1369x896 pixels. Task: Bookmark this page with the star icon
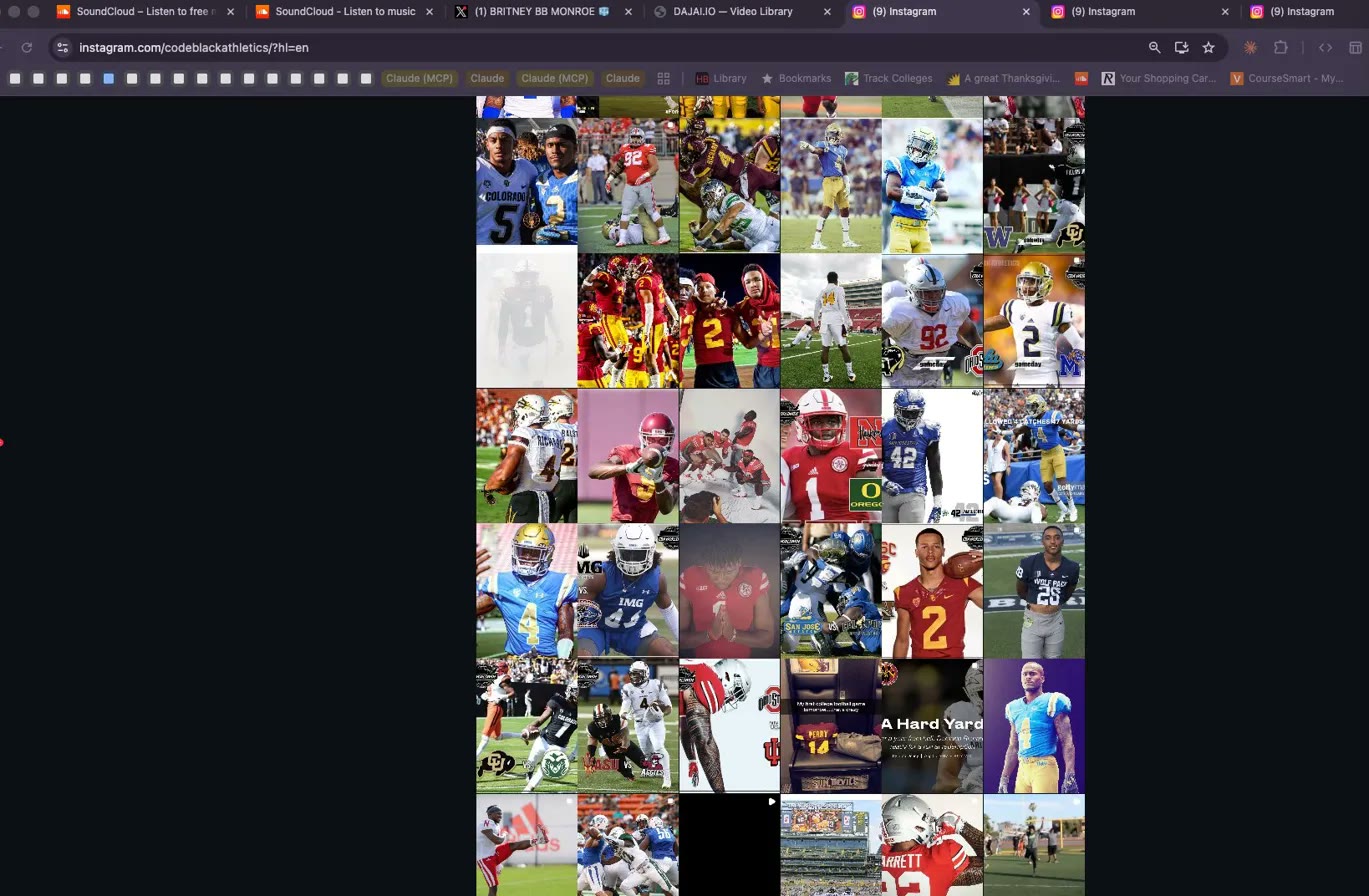[1208, 47]
